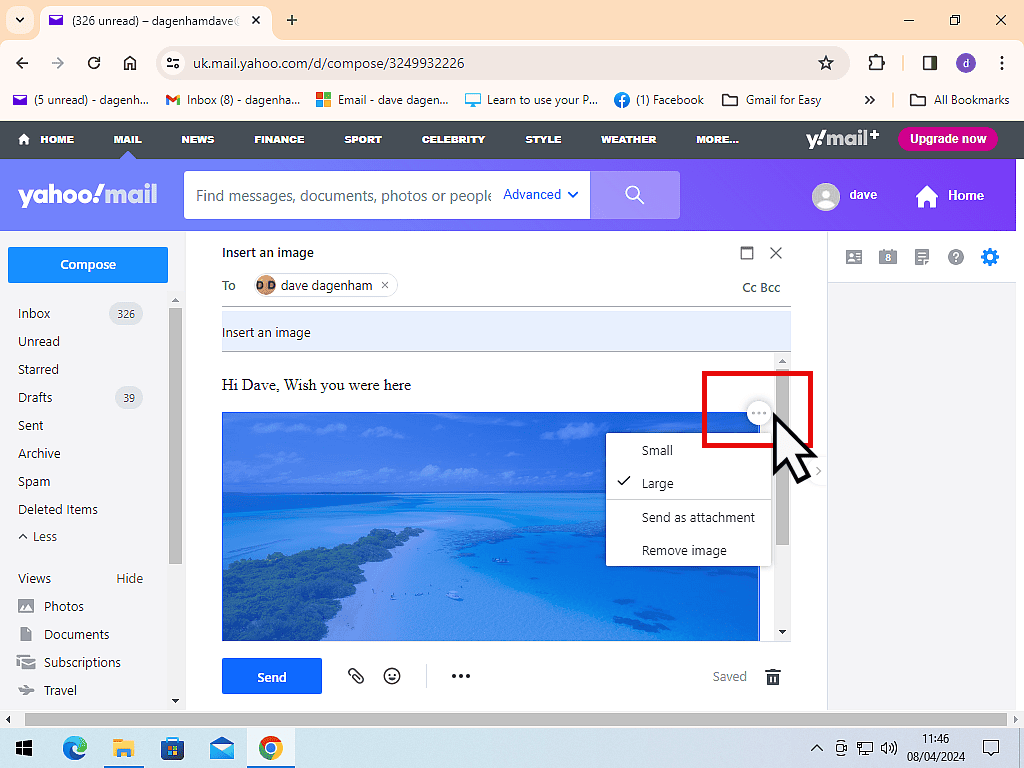Open the Notepad icon in the right sidebar
Image resolution: width=1024 pixels, height=768 pixels.
point(922,257)
